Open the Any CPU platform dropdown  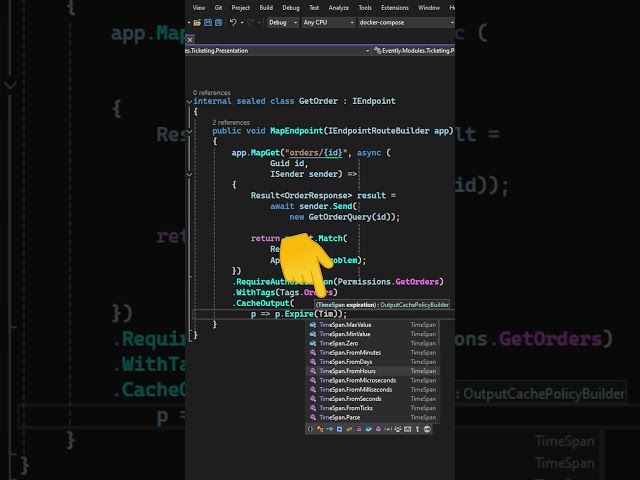click(x=328, y=22)
